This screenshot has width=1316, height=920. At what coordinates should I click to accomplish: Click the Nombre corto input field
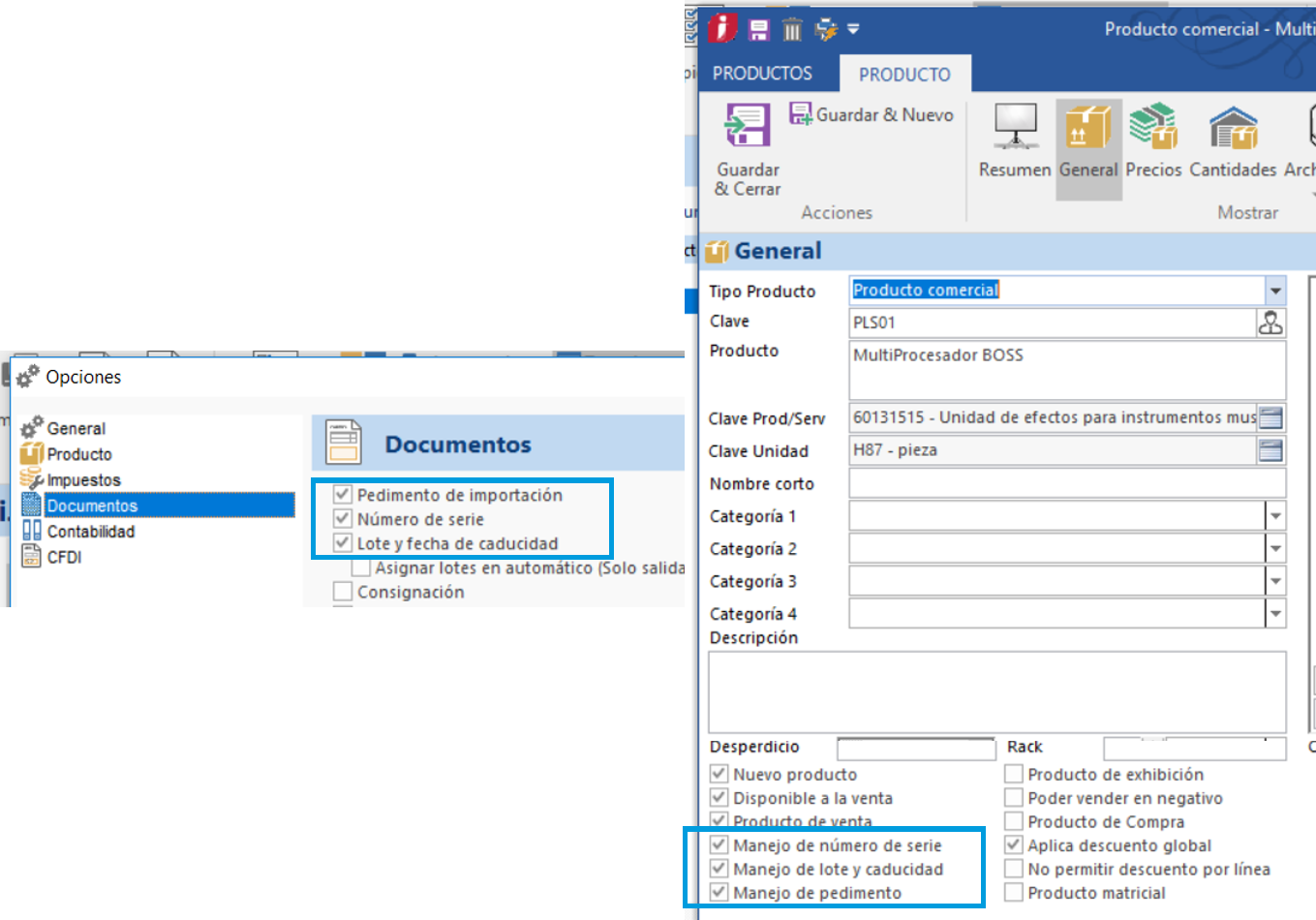click(1066, 483)
